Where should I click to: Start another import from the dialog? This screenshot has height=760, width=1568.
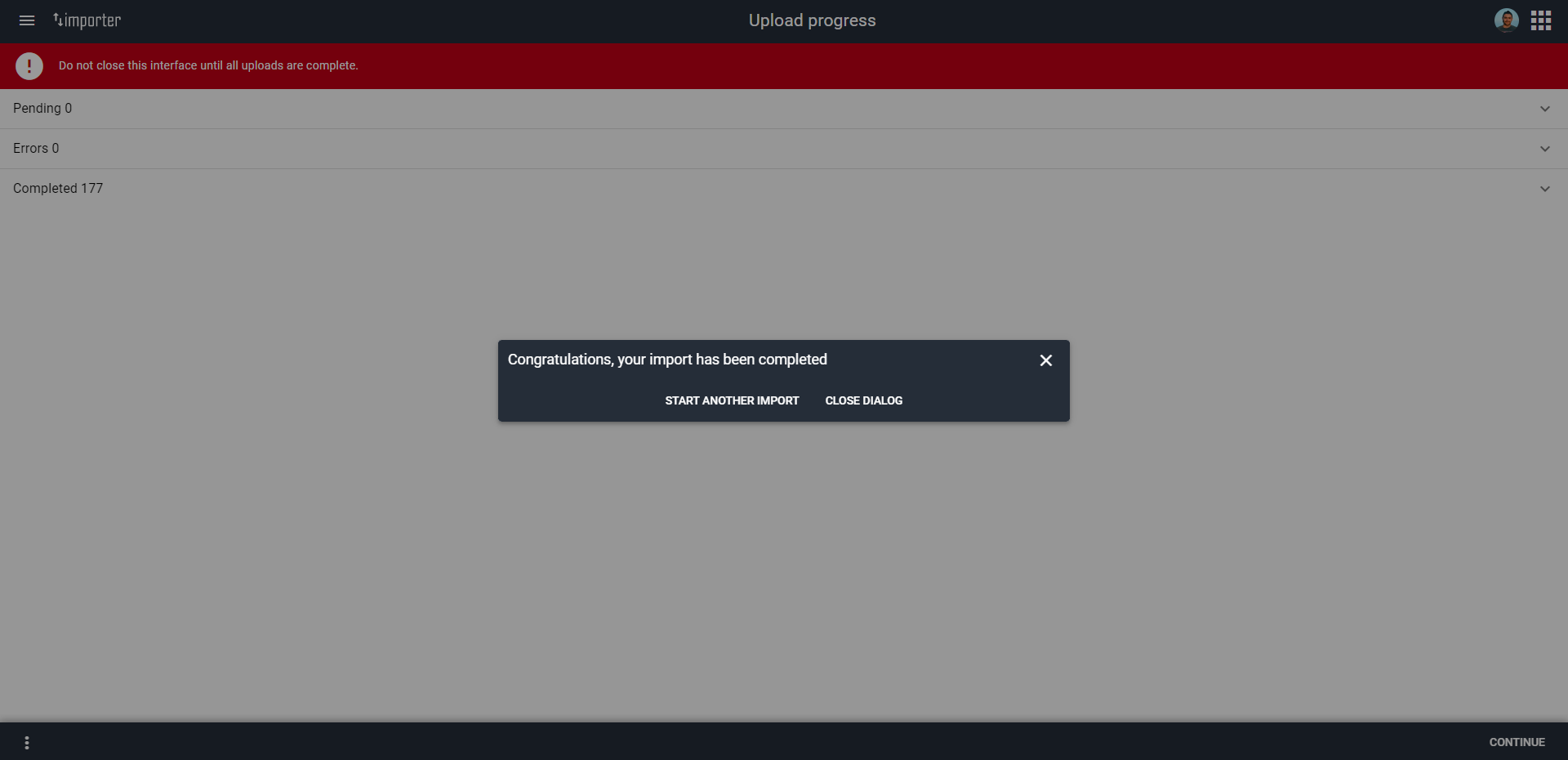(731, 400)
